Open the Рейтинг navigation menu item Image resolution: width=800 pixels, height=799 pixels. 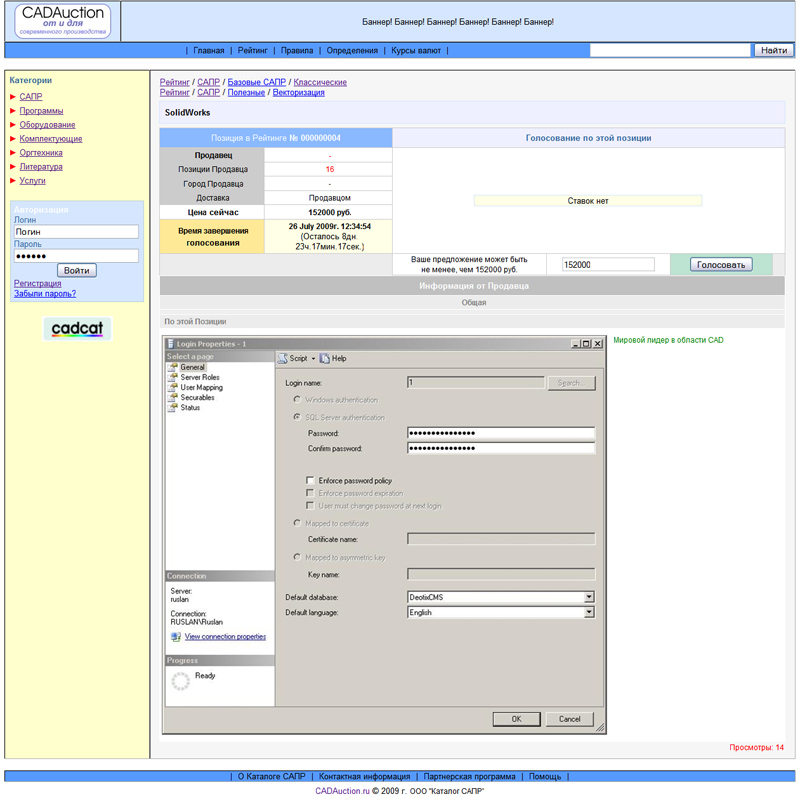(x=253, y=50)
